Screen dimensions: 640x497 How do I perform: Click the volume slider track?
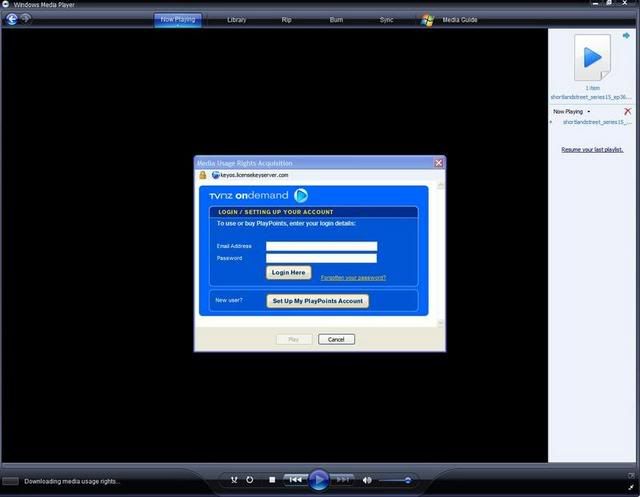[395, 481]
